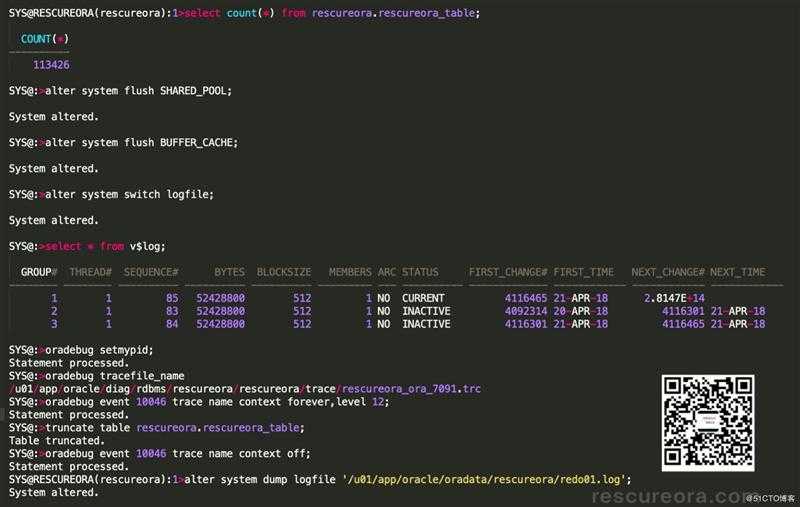Click the BLOCKSIZE column header
The width and height of the screenshot is (800, 507).
[284, 272]
